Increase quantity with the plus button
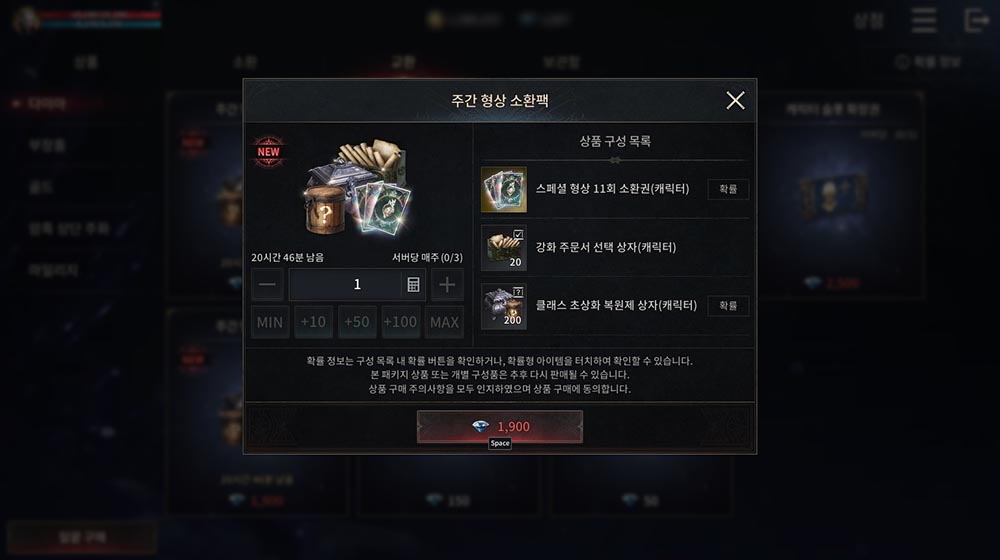Viewport: 1000px width, 560px height. tap(447, 284)
